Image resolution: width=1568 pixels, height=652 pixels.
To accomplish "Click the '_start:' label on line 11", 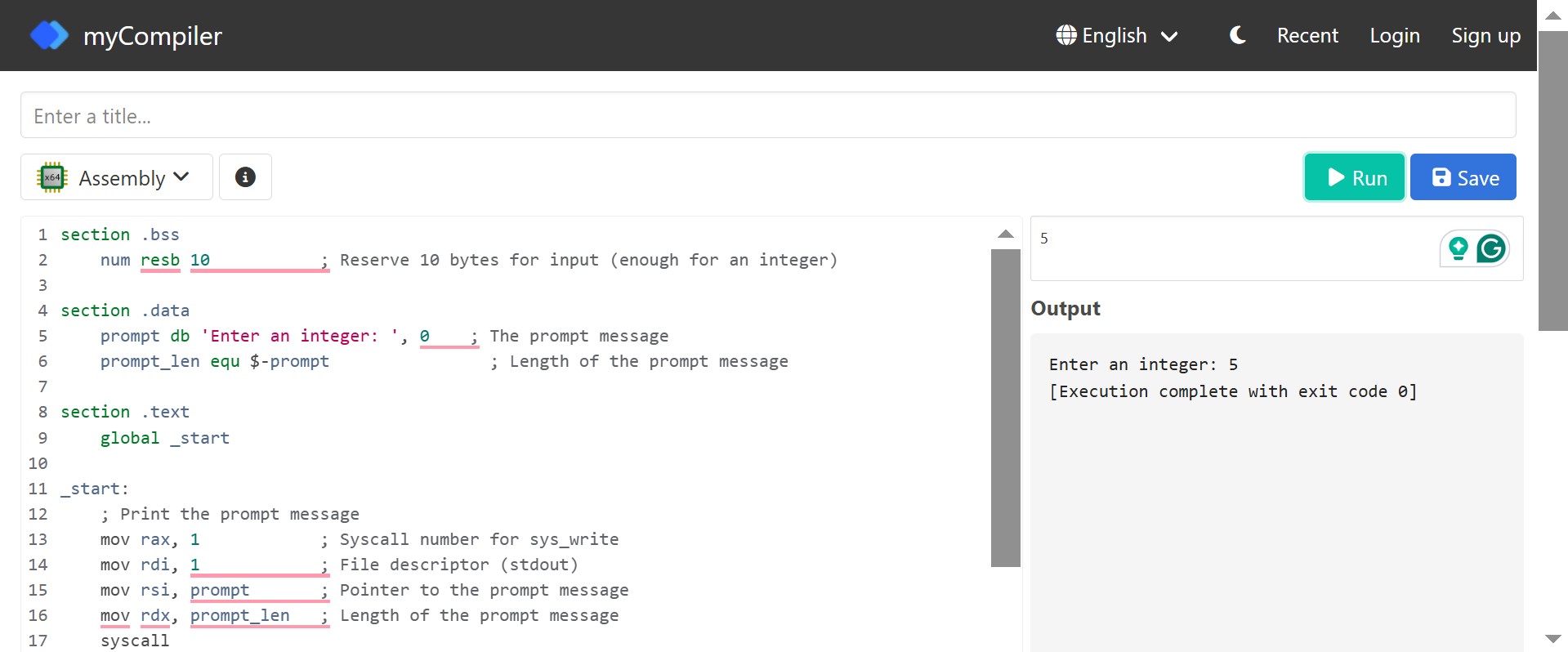I will click(x=95, y=489).
